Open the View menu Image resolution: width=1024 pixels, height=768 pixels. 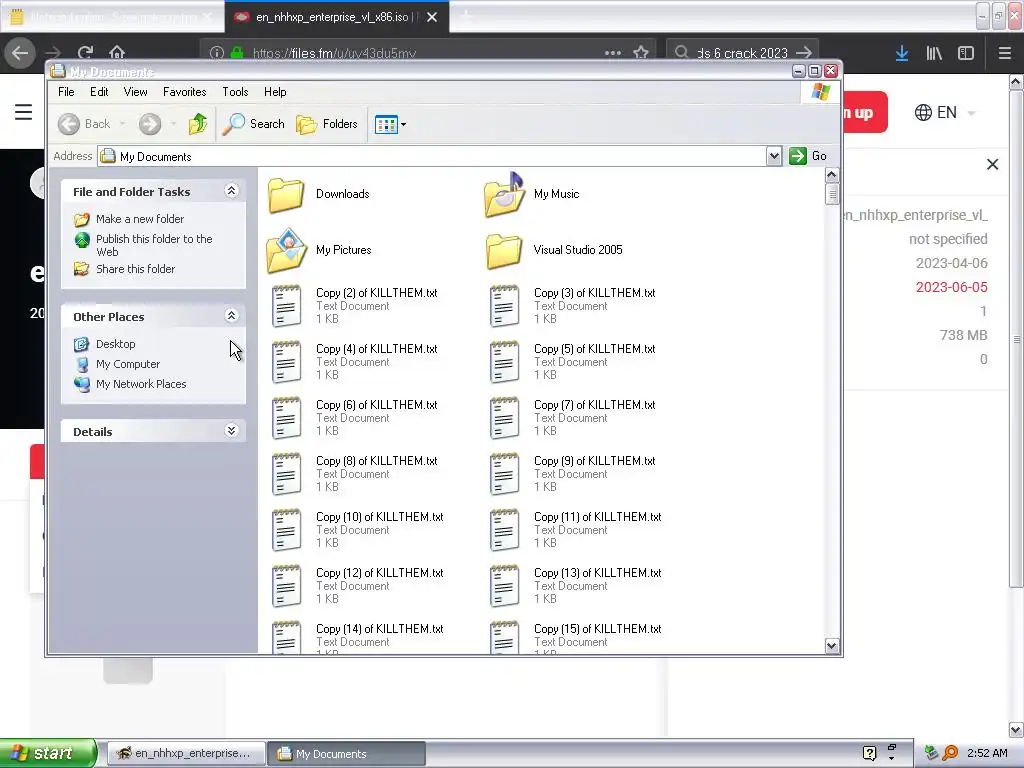click(135, 92)
